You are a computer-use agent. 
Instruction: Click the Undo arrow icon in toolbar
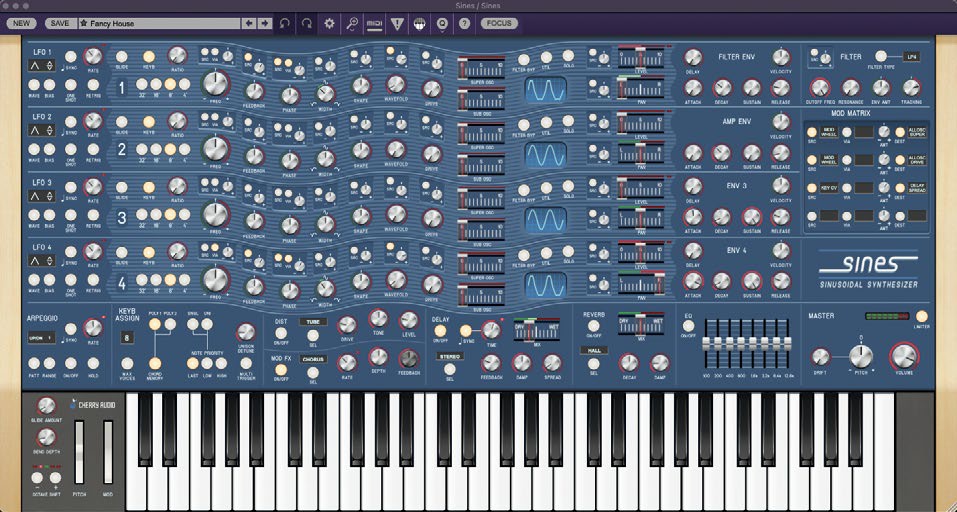coord(284,24)
